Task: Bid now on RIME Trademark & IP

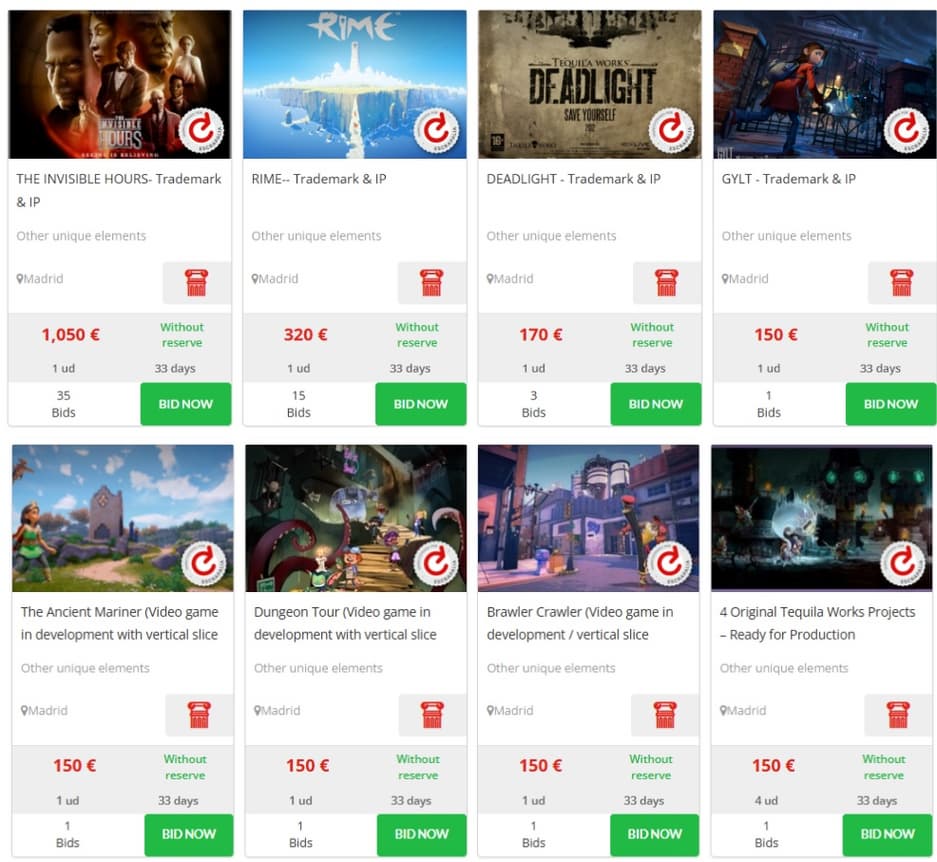Action: point(421,404)
